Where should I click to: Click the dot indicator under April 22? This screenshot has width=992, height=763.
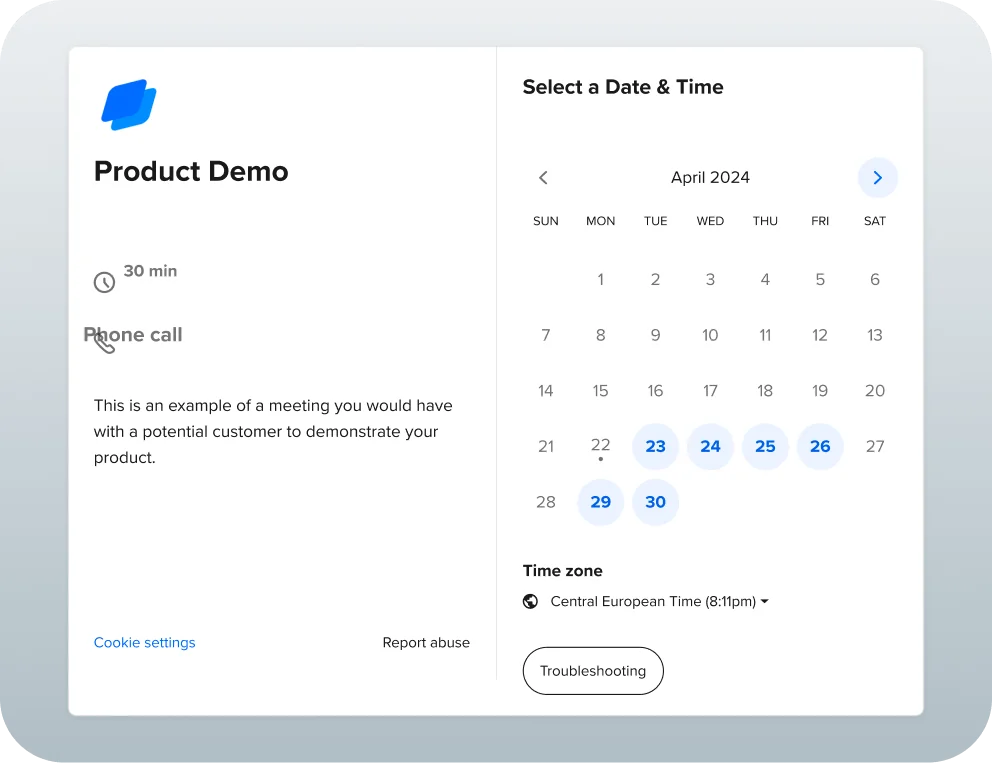click(600, 461)
